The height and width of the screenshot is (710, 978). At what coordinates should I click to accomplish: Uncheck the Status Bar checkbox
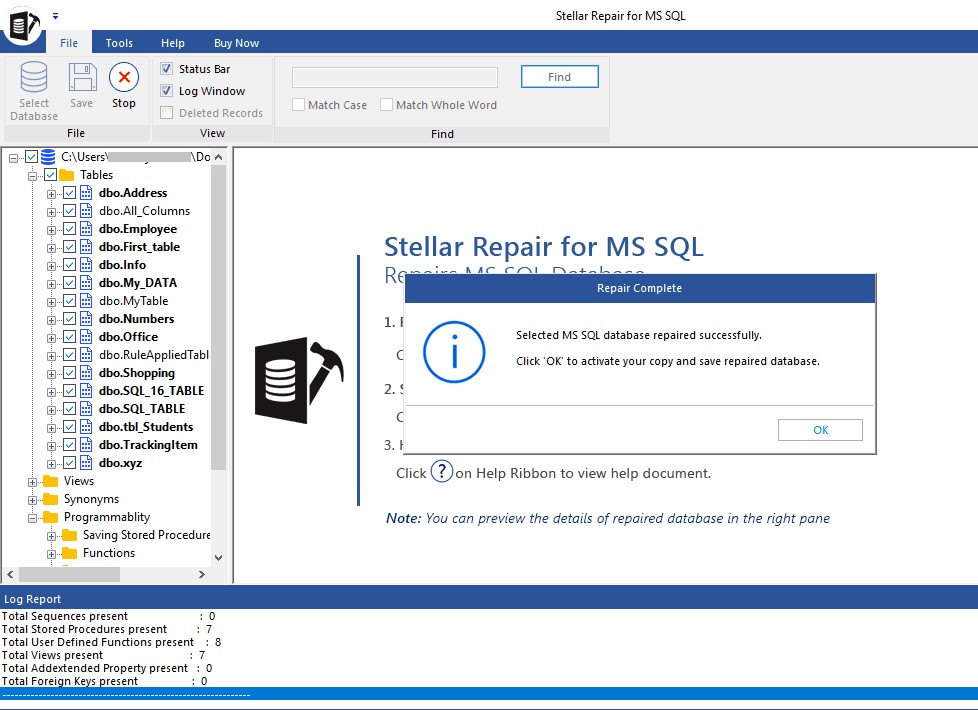[x=167, y=69]
